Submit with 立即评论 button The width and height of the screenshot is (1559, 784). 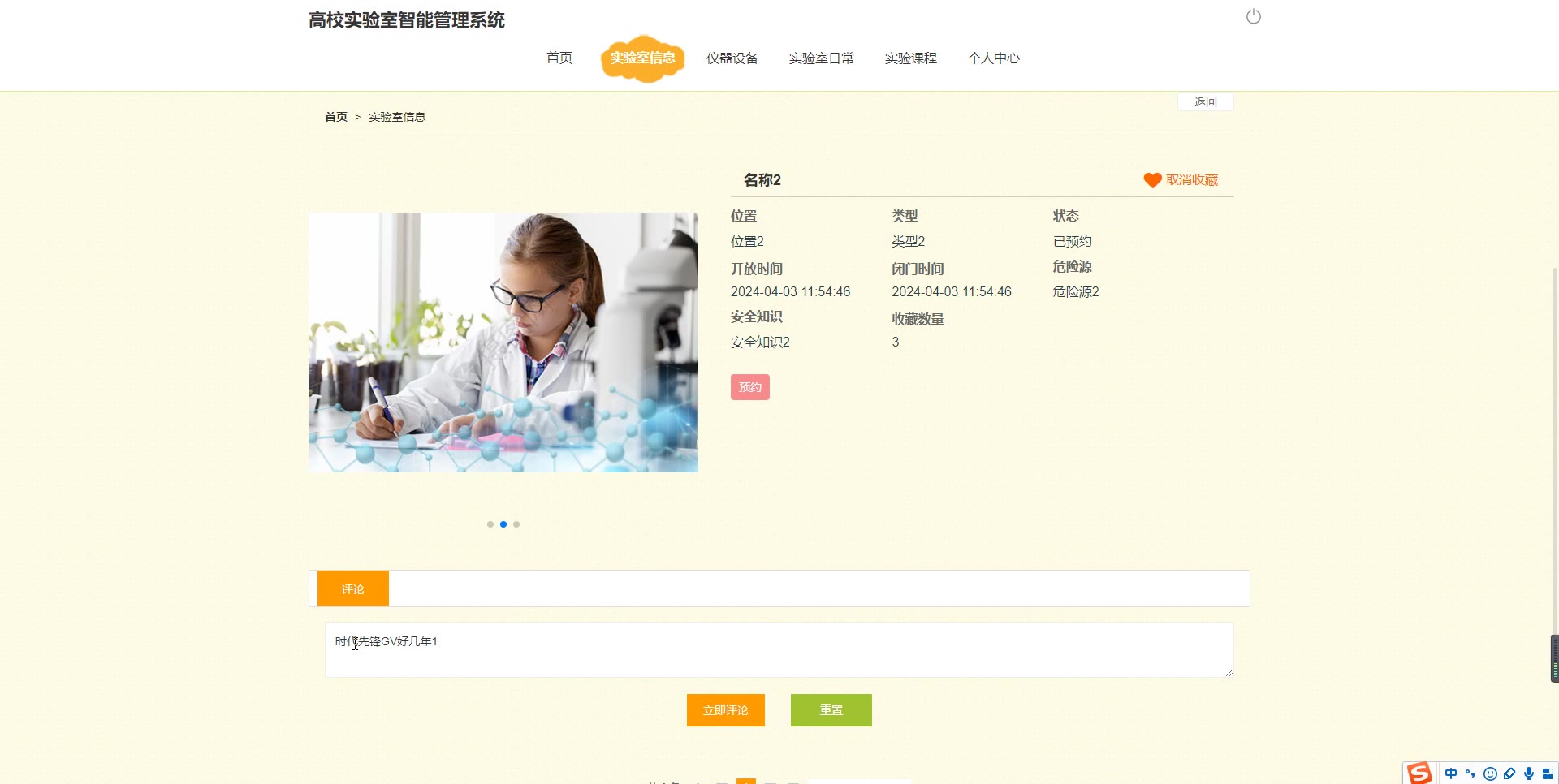click(x=726, y=710)
